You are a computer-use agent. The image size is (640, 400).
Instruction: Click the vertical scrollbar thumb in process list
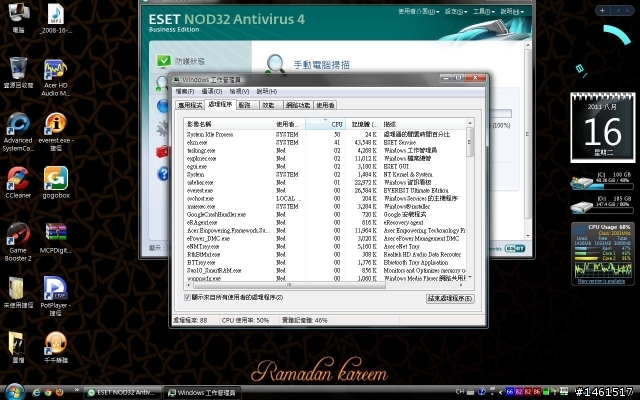(470, 142)
